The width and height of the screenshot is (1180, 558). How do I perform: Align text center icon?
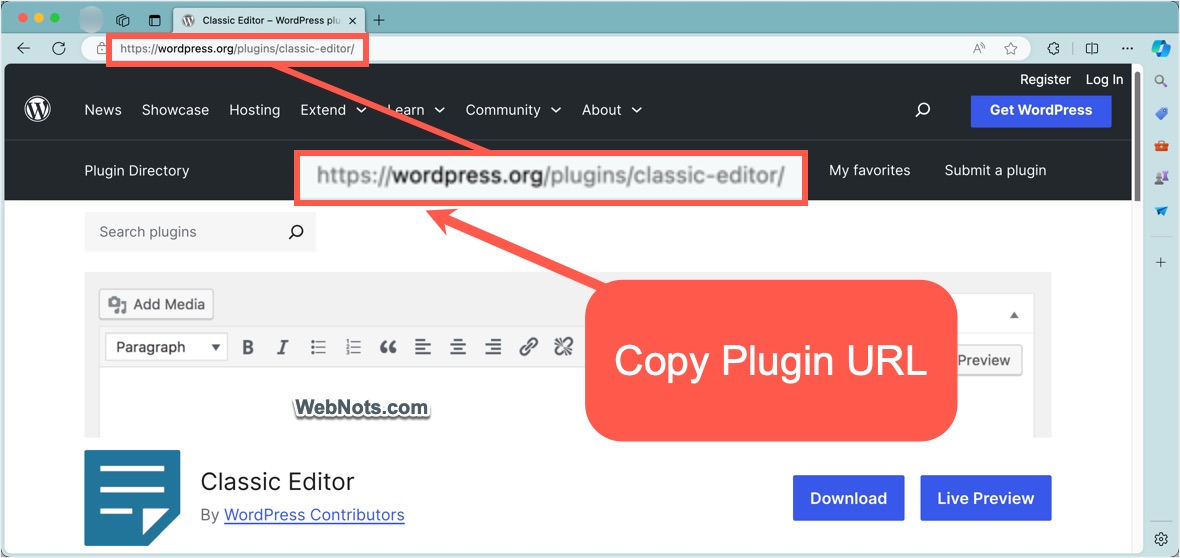pyautogui.click(x=458, y=347)
